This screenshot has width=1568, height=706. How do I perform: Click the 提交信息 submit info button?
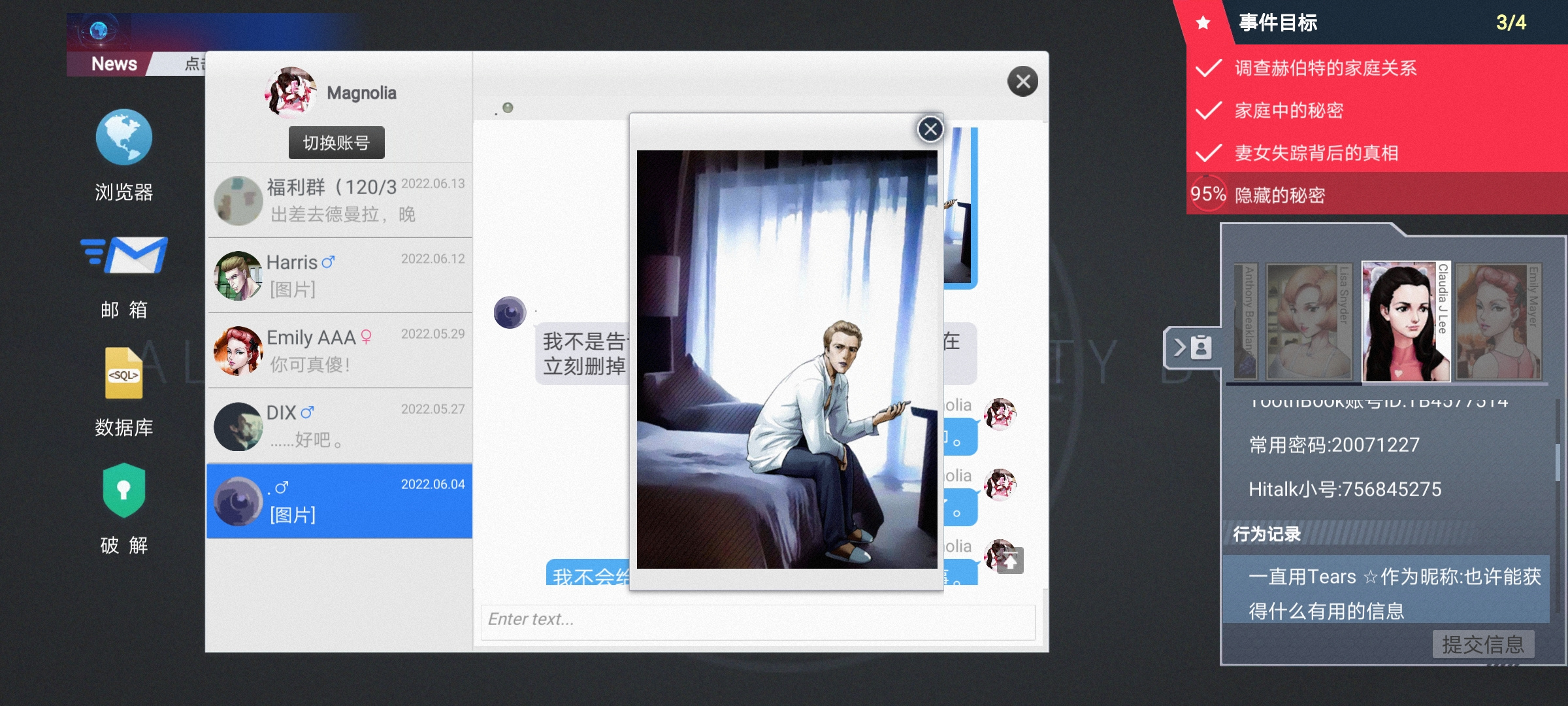[1483, 645]
